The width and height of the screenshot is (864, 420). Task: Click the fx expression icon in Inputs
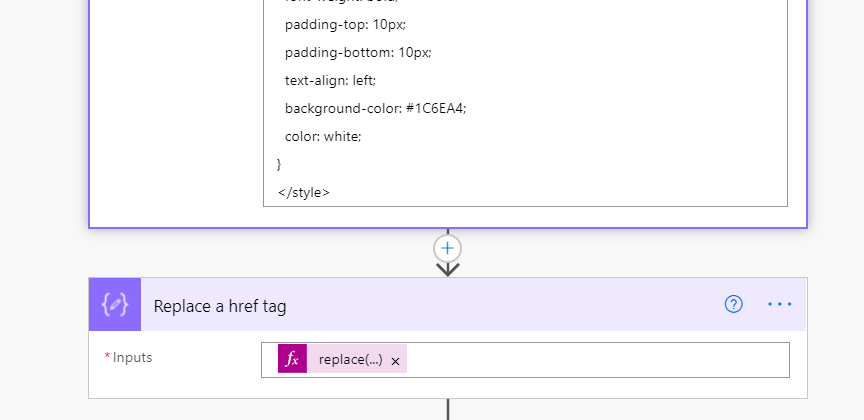(x=292, y=360)
